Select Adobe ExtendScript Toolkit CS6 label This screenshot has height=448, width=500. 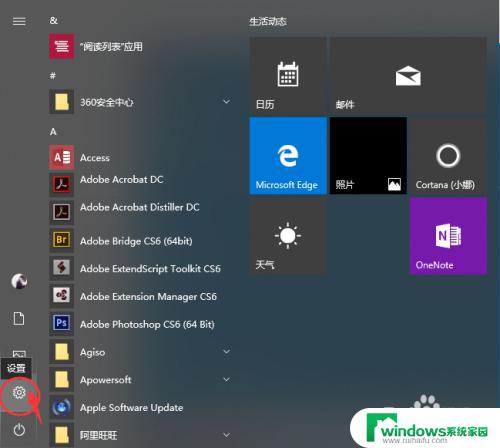click(x=150, y=269)
